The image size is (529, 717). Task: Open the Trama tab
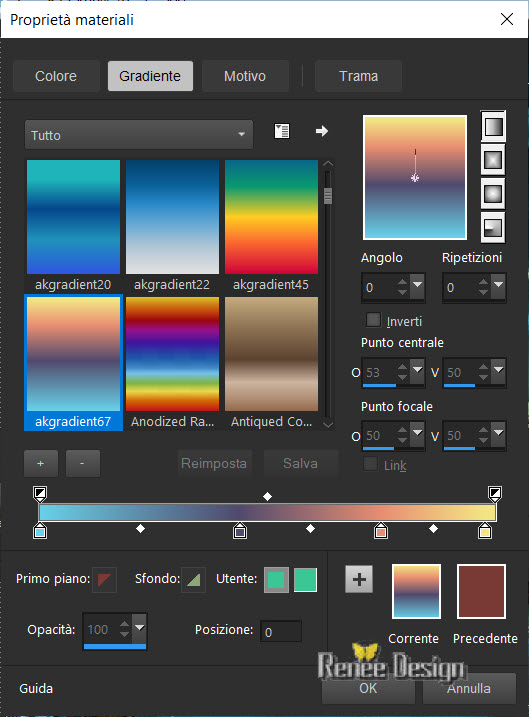click(358, 76)
